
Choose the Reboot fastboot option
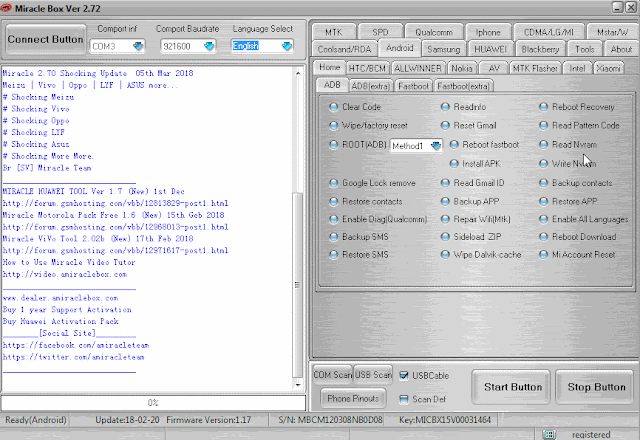click(x=454, y=144)
